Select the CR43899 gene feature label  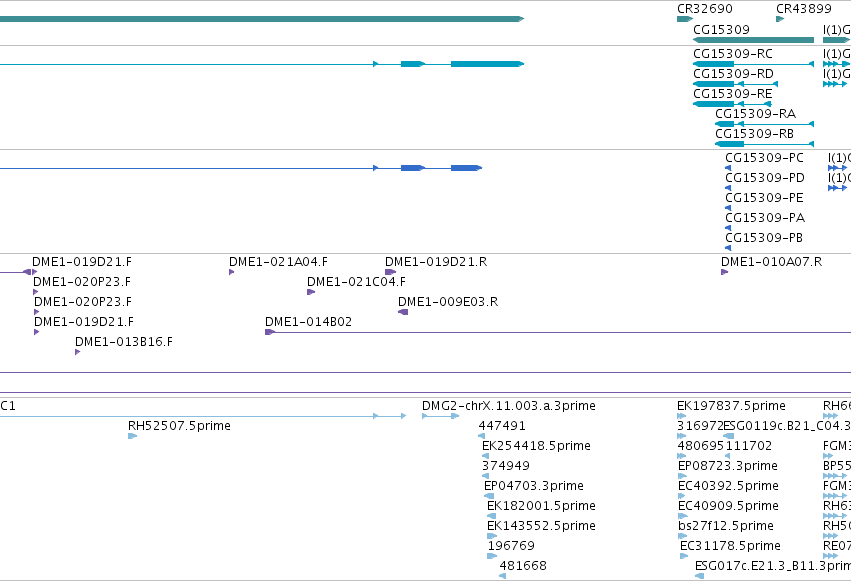[803, 9]
